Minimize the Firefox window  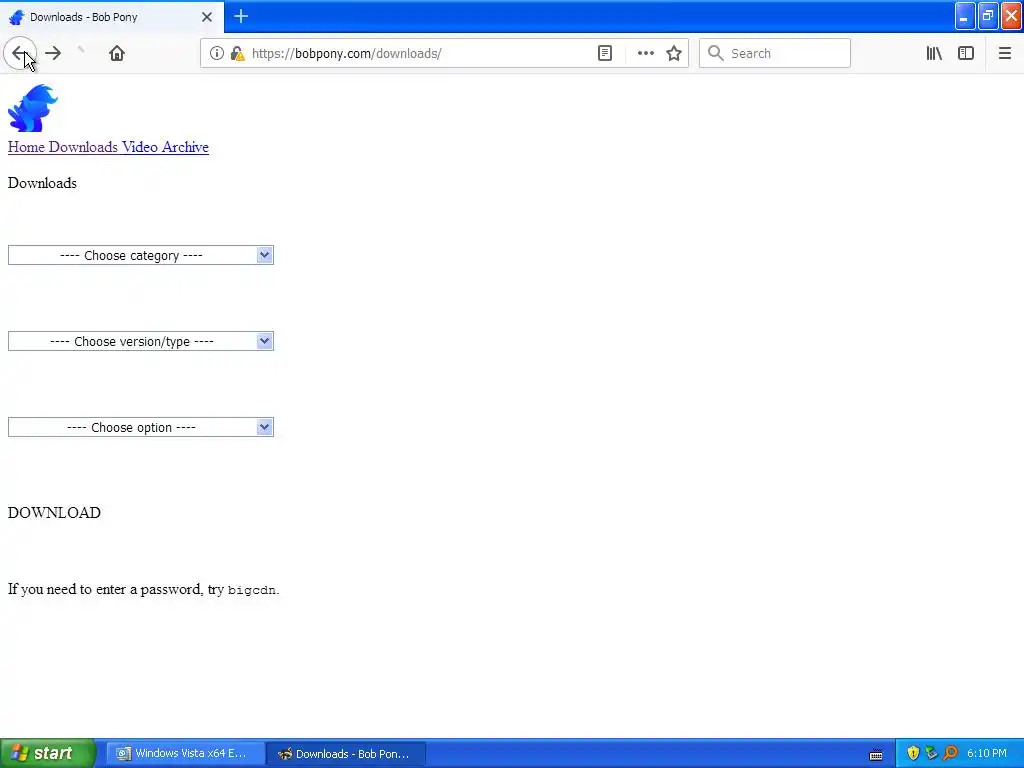965,16
